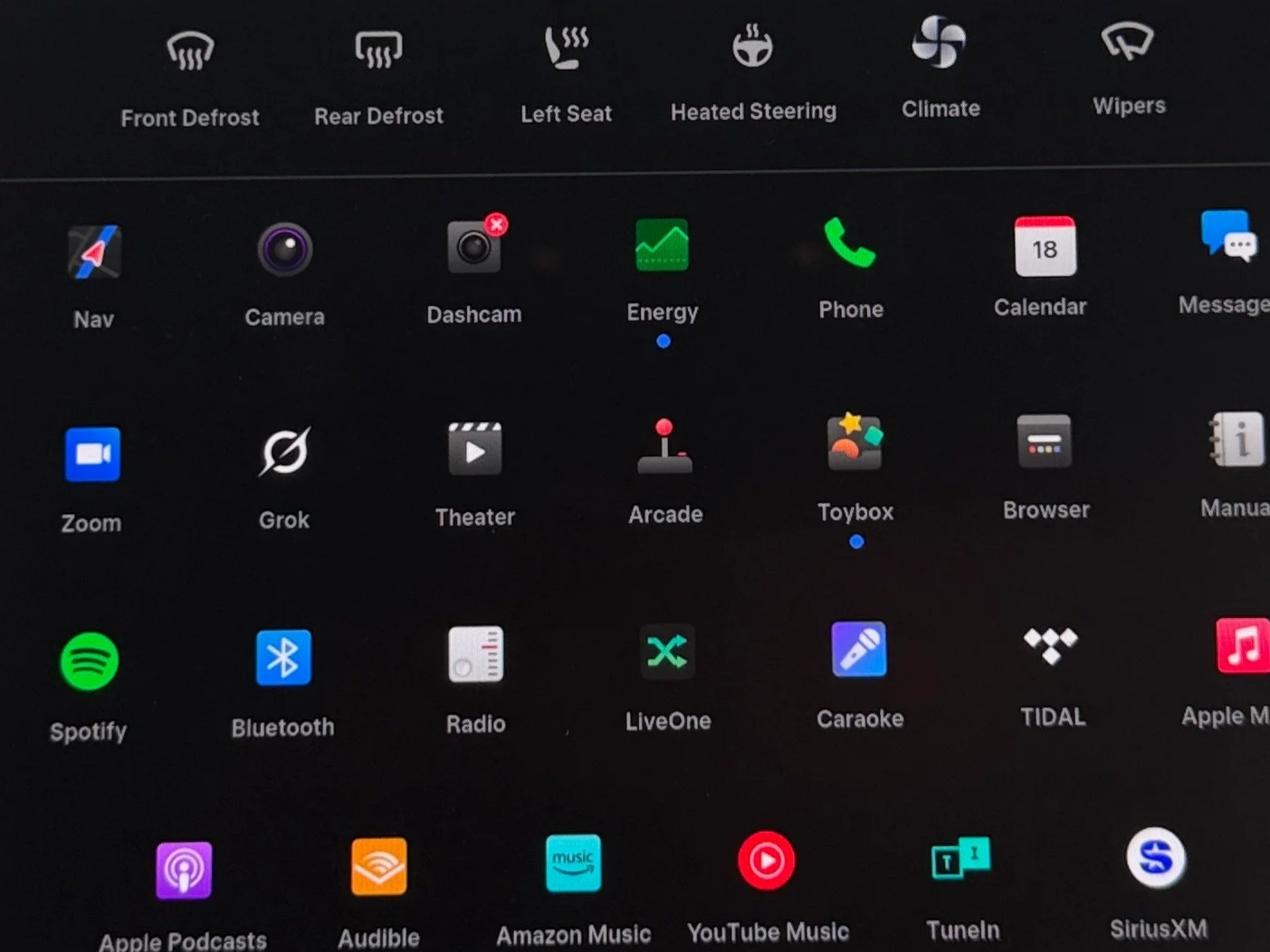Enable Heated Steering
The height and width of the screenshot is (952, 1270).
752,45
